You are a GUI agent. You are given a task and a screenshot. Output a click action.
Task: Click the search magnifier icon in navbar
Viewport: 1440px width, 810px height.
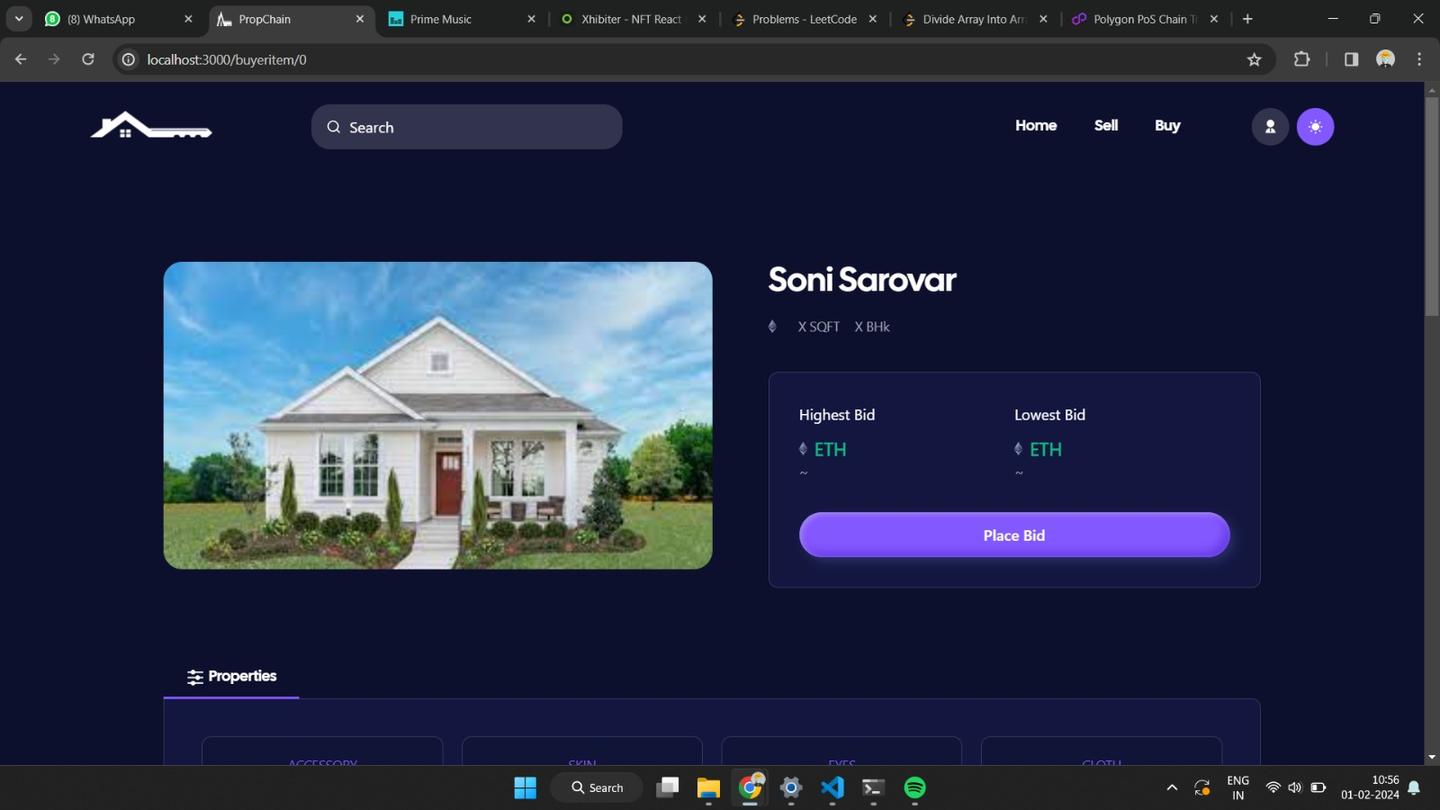click(334, 127)
